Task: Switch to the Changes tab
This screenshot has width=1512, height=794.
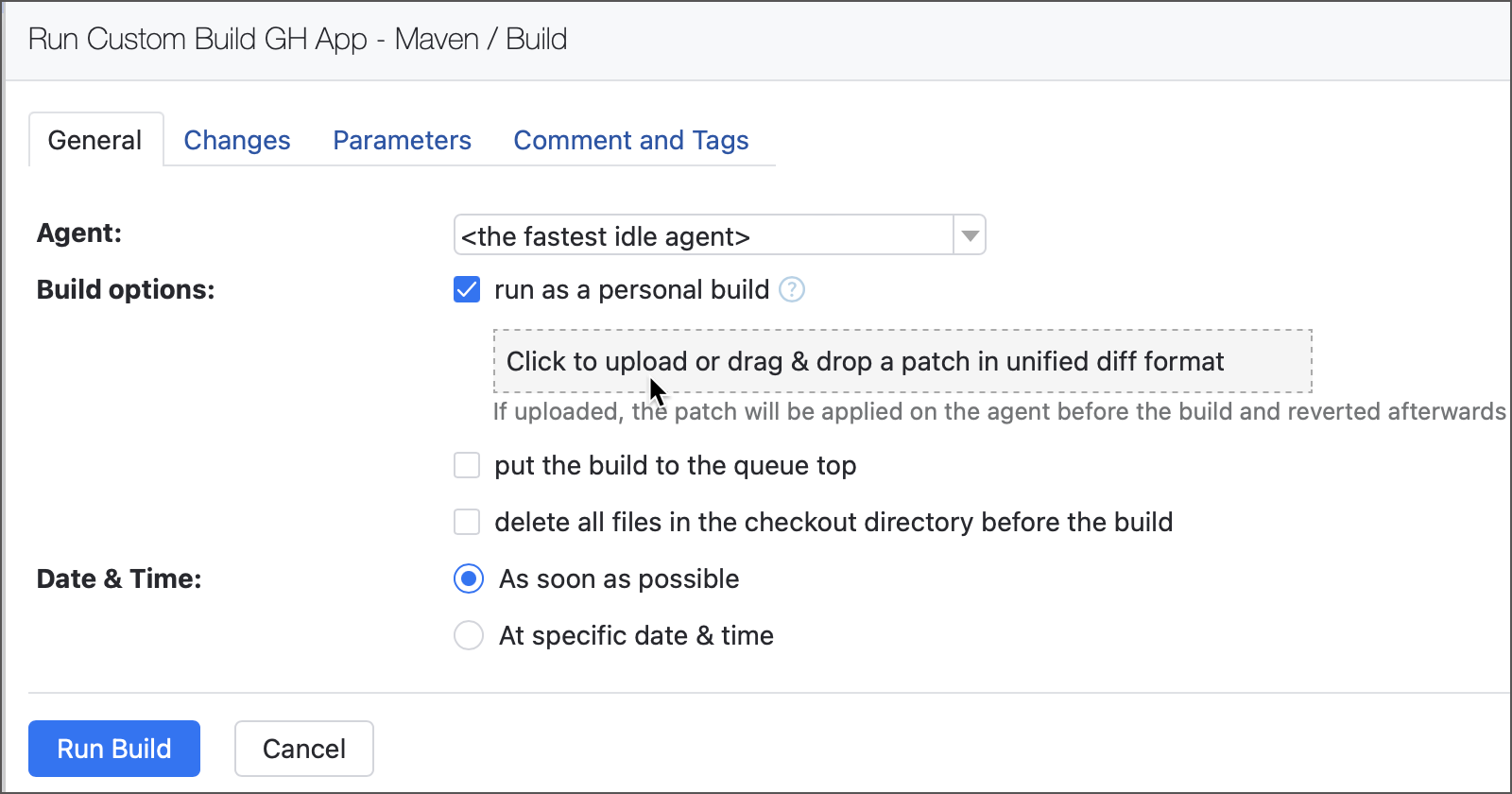Action: point(237,140)
